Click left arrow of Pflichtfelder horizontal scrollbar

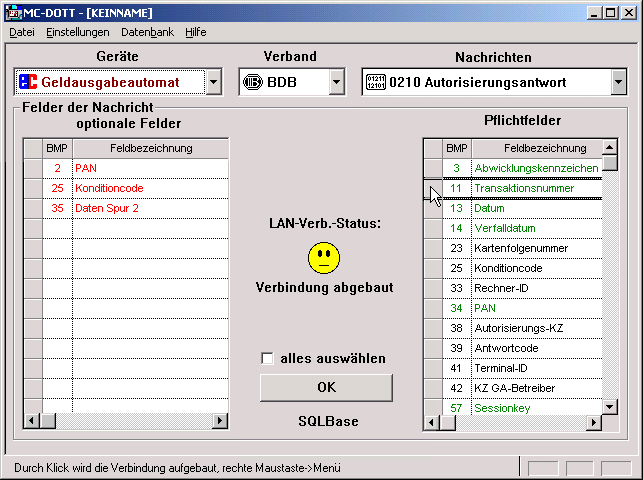point(431,423)
